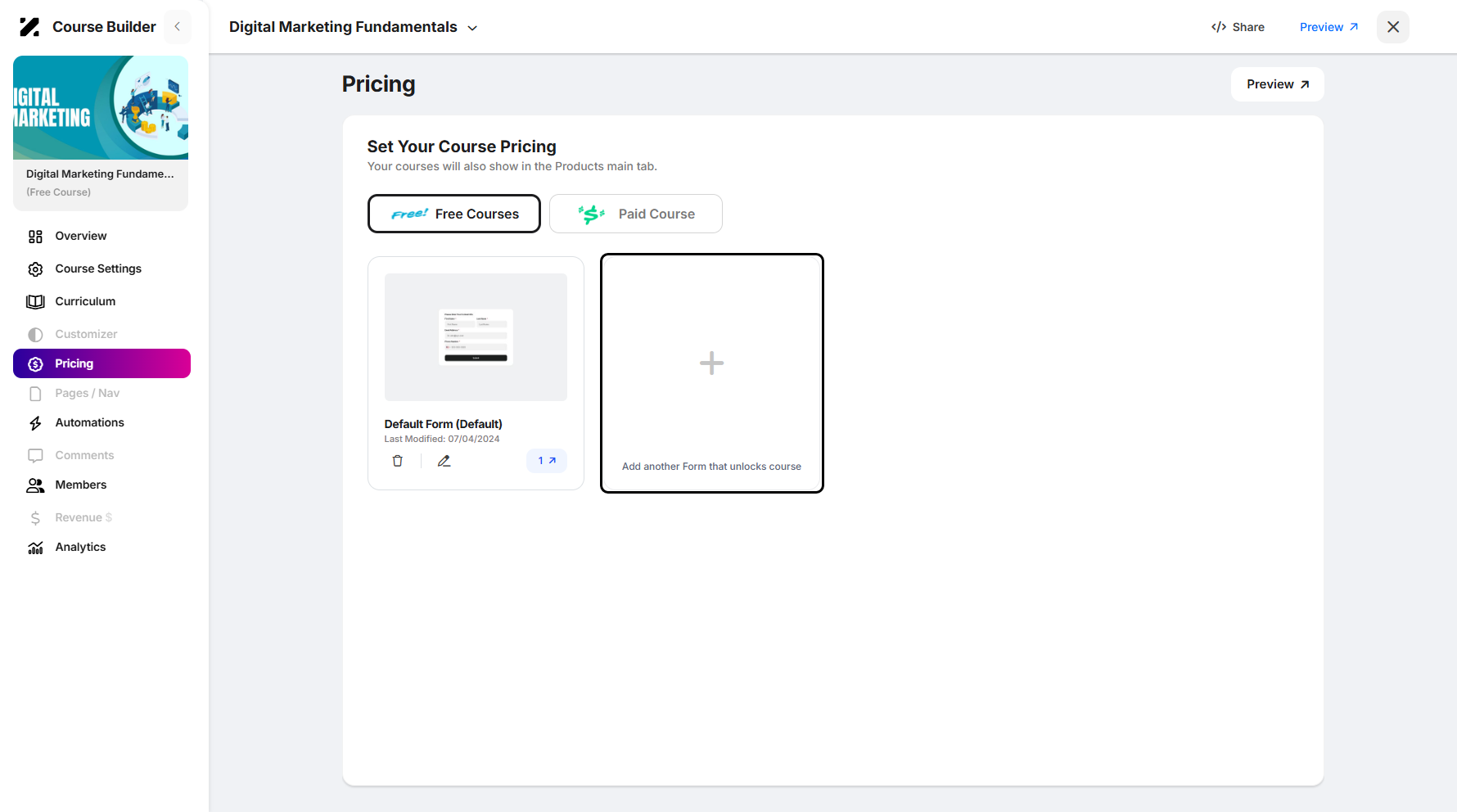
Task: Click the Revenue dollar sign icon
Action: (x=35, y=518)
